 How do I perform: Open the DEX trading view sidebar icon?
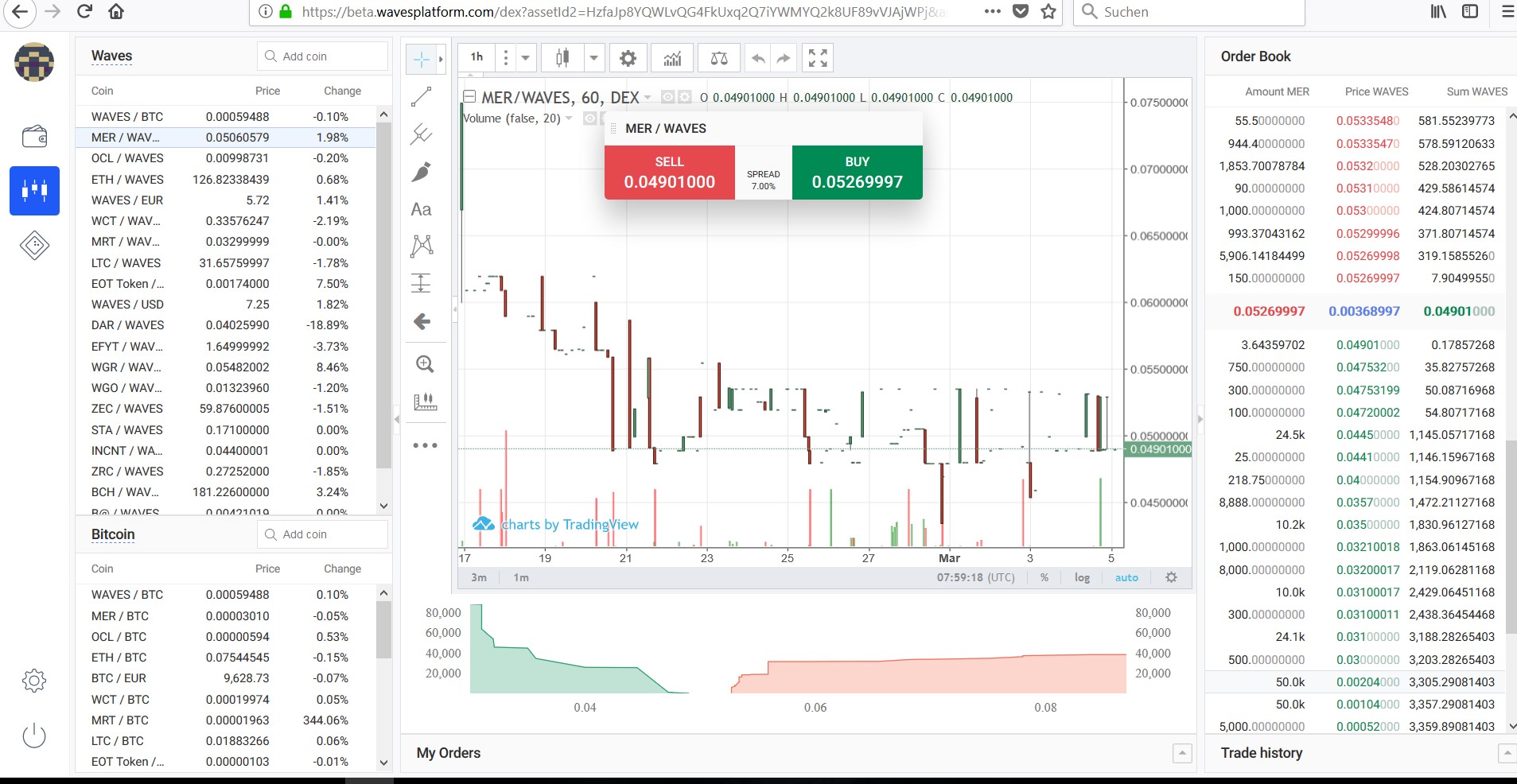34,191
